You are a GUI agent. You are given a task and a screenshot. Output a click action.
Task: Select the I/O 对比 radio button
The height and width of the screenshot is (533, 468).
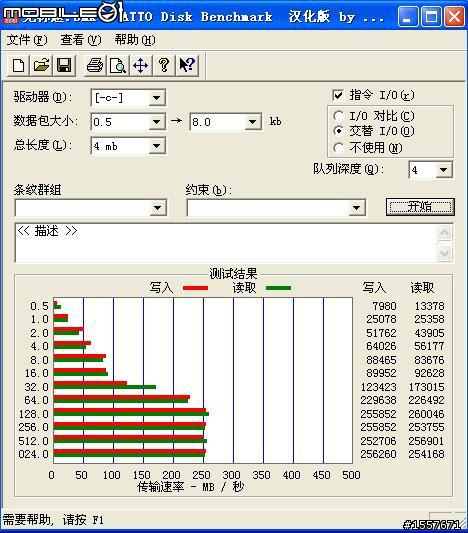coord(338,116)
